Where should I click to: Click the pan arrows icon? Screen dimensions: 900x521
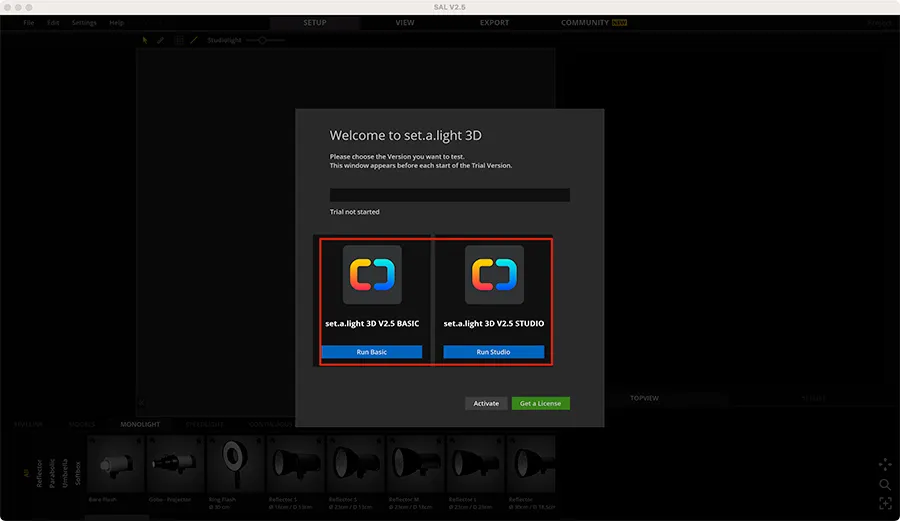885,464
